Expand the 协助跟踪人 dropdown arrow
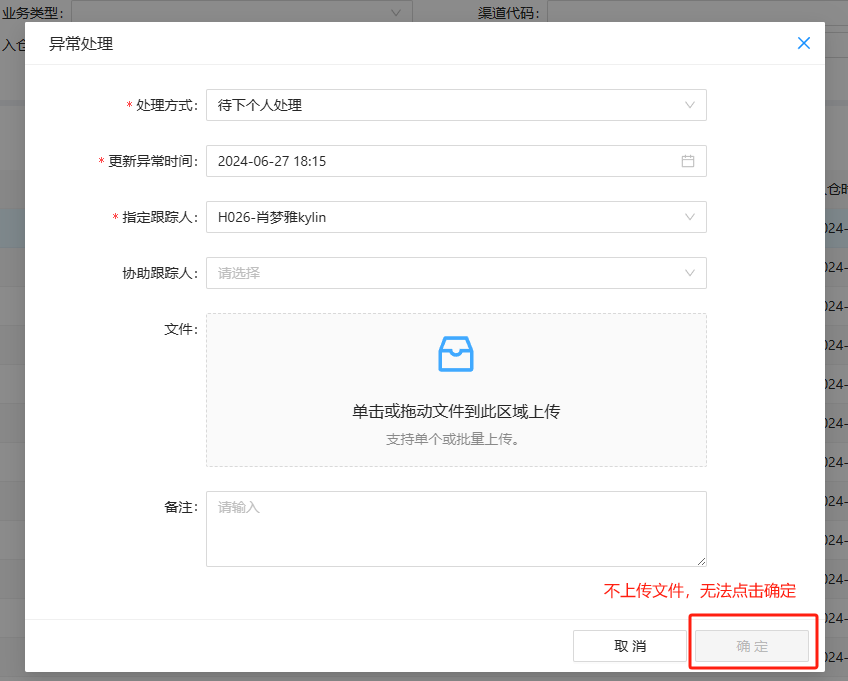This screenshot has width=848, height=681. [x=689, y=273]
